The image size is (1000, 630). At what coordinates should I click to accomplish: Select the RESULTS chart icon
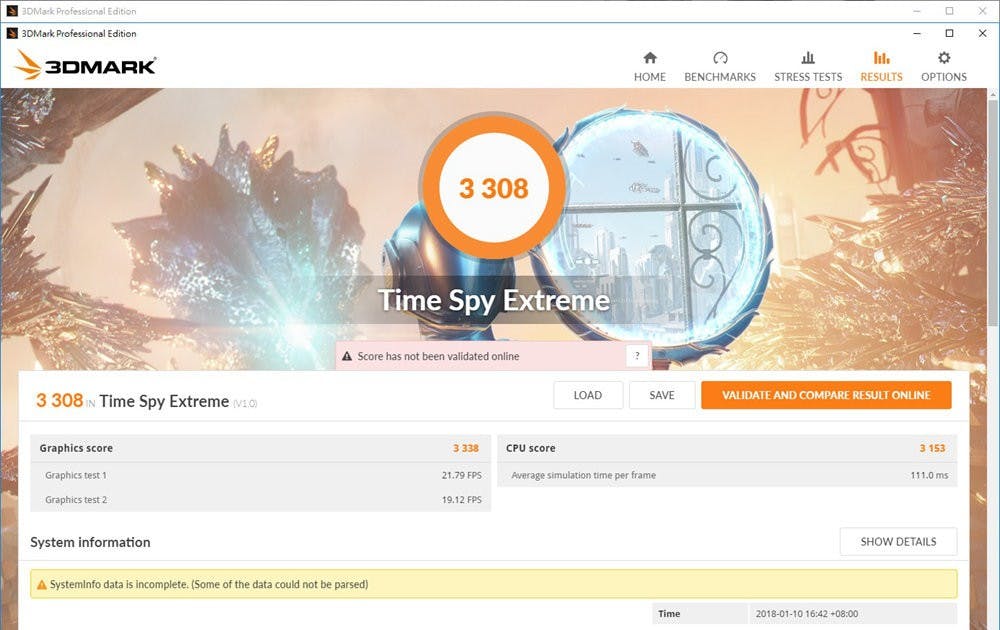881,58
